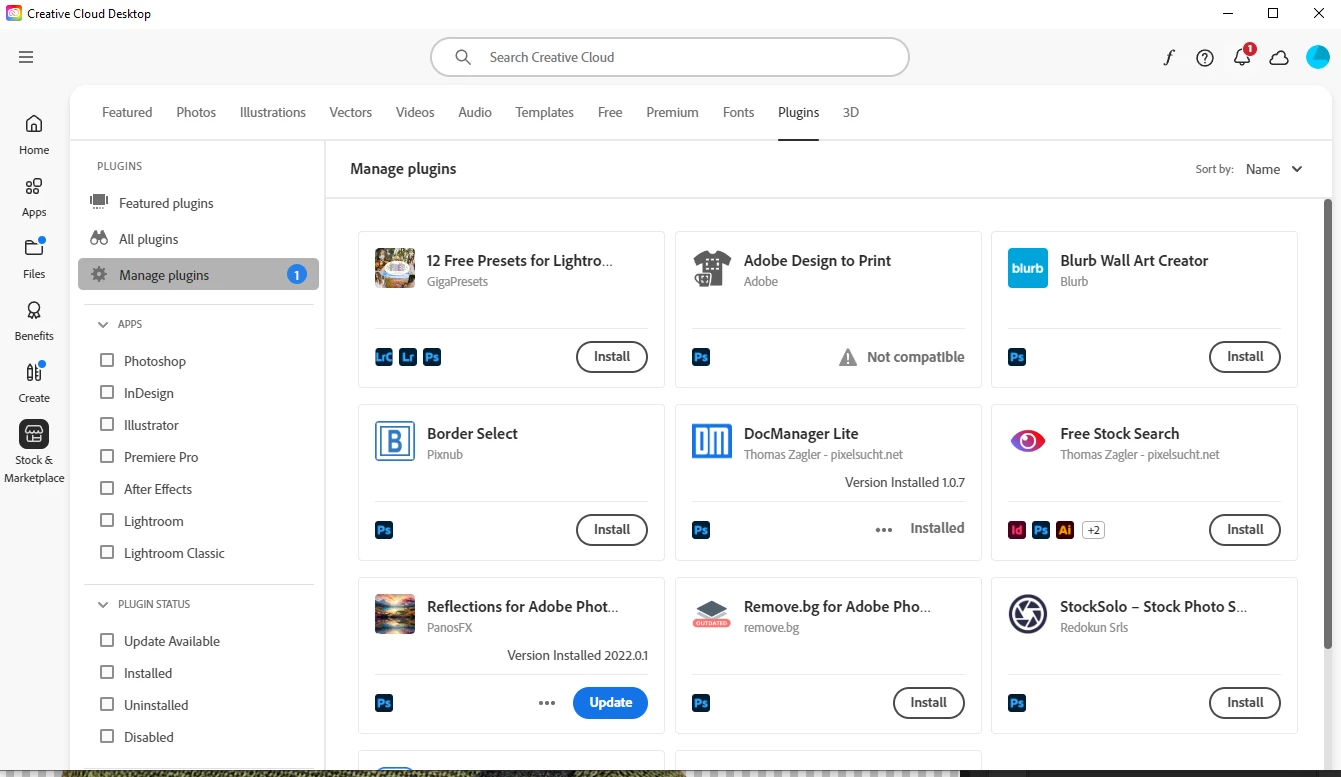Viewport: 1341px width, 777px height.
Task: Open the StockSolo plugin logo
Action: (x=1028, y=614)
